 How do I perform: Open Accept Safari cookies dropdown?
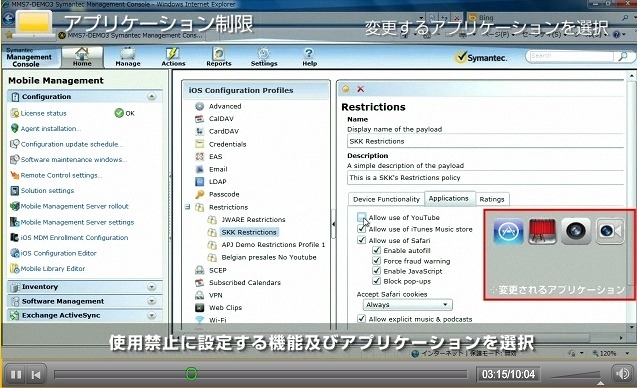click(407, 305)
